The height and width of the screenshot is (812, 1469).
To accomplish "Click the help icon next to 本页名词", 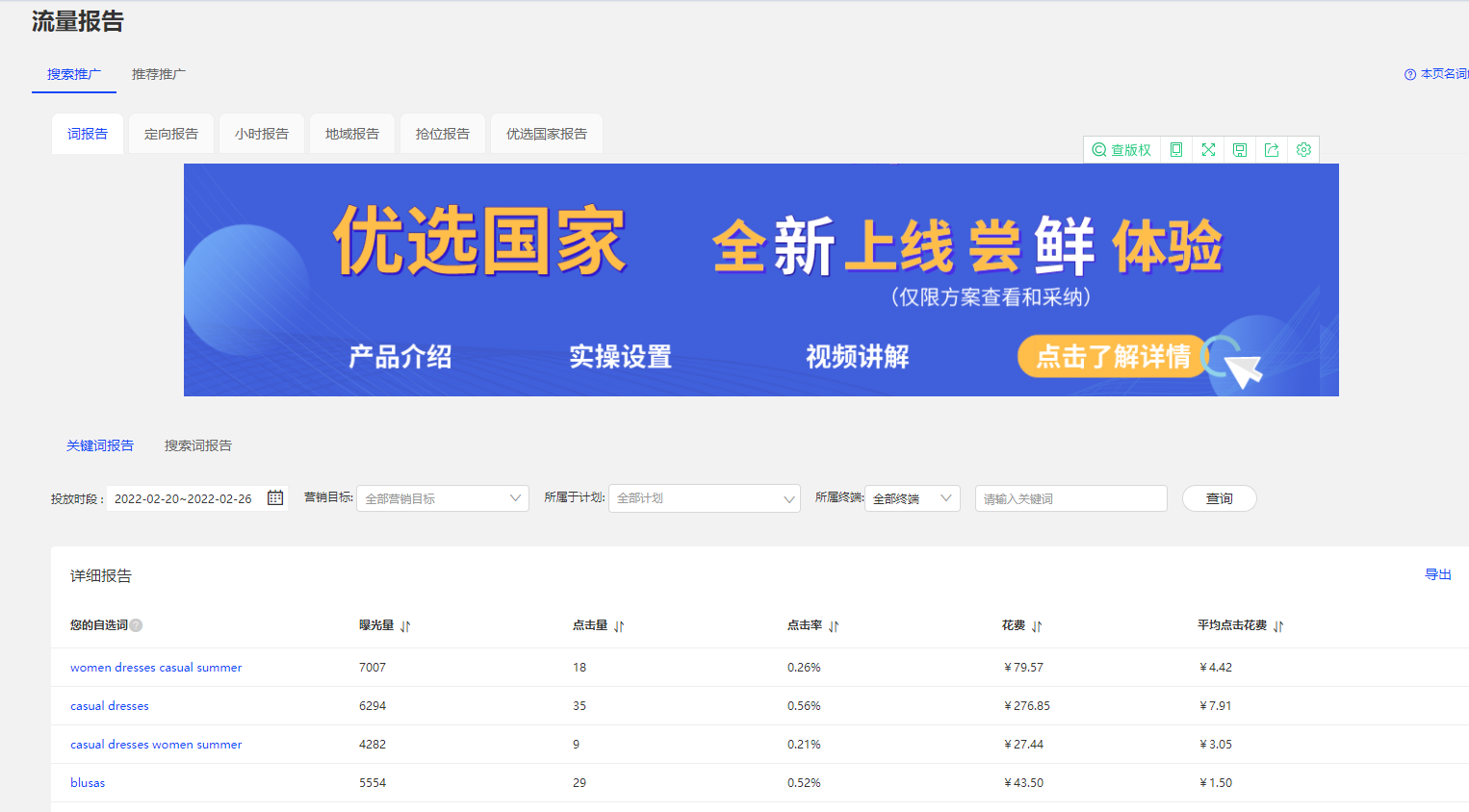I will pyautogui.click(x=1409, y=72).
